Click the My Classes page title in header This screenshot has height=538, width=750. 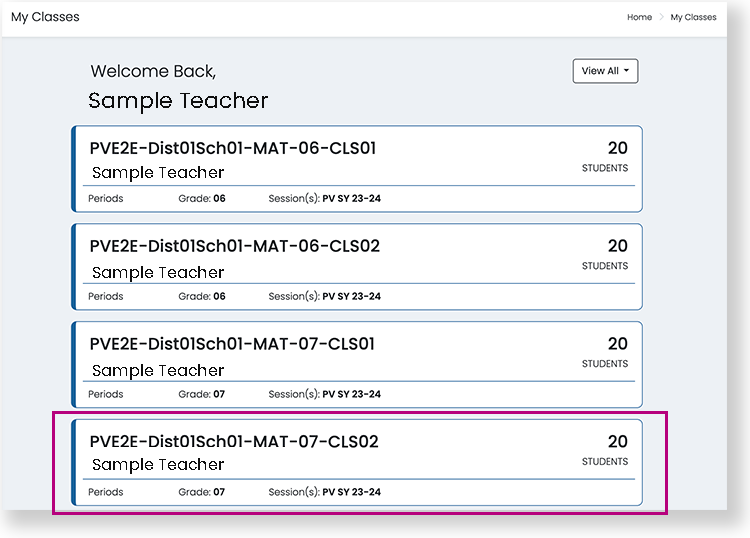(45, 17)
